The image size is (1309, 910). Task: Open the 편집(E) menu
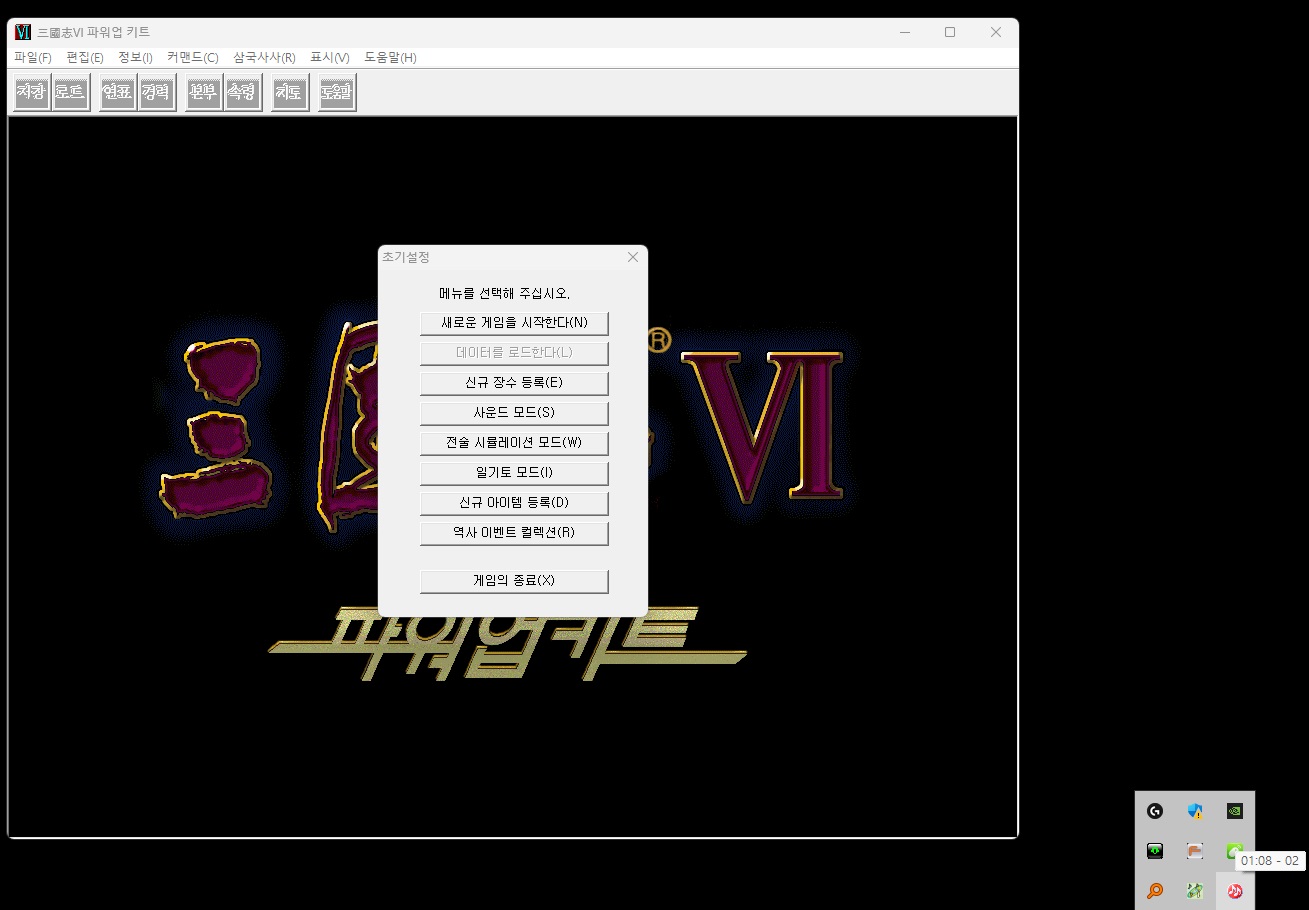[x=85, y=58]
